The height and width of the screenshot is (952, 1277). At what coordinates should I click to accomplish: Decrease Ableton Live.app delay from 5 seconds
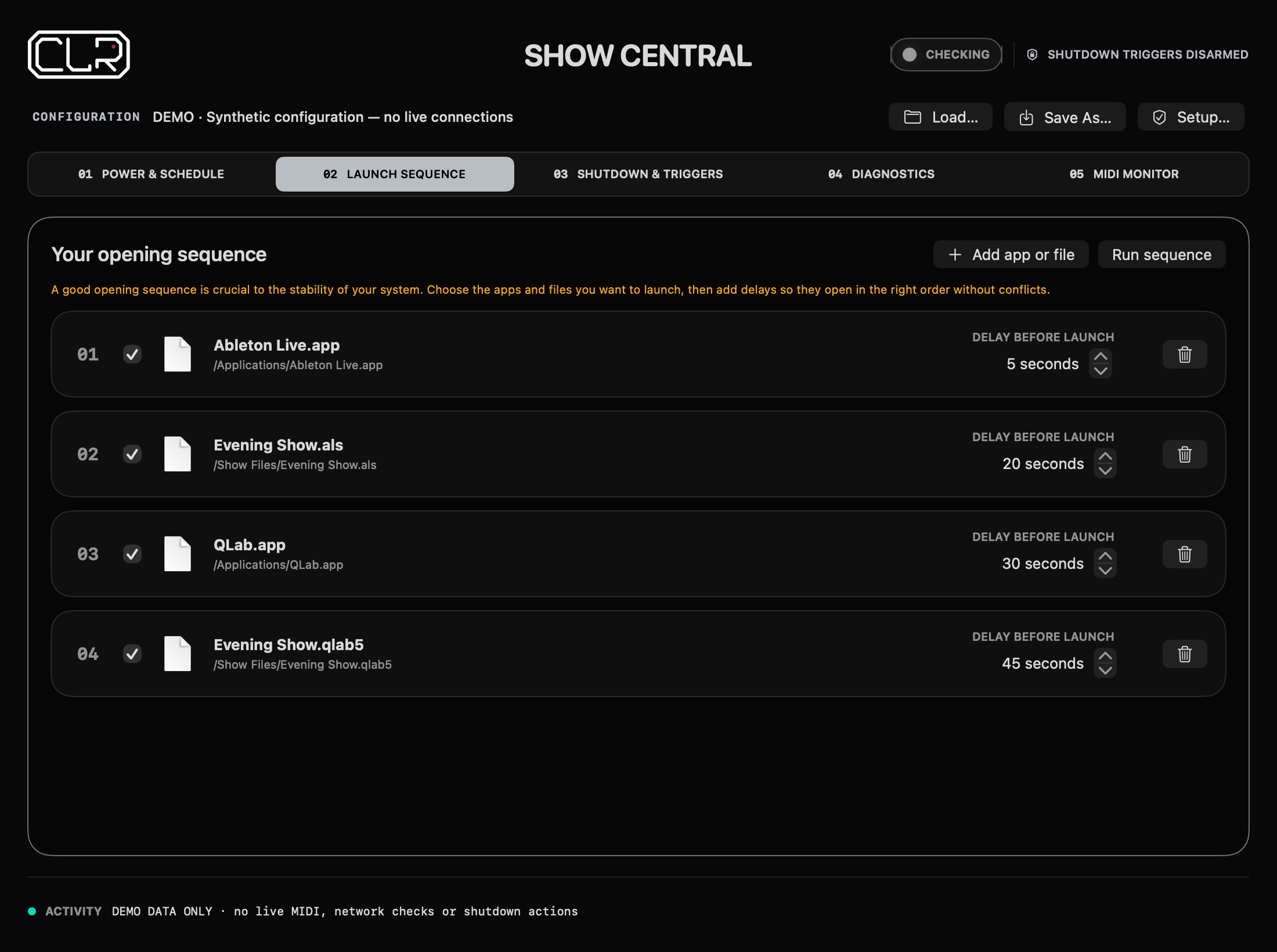point(1101,371)
